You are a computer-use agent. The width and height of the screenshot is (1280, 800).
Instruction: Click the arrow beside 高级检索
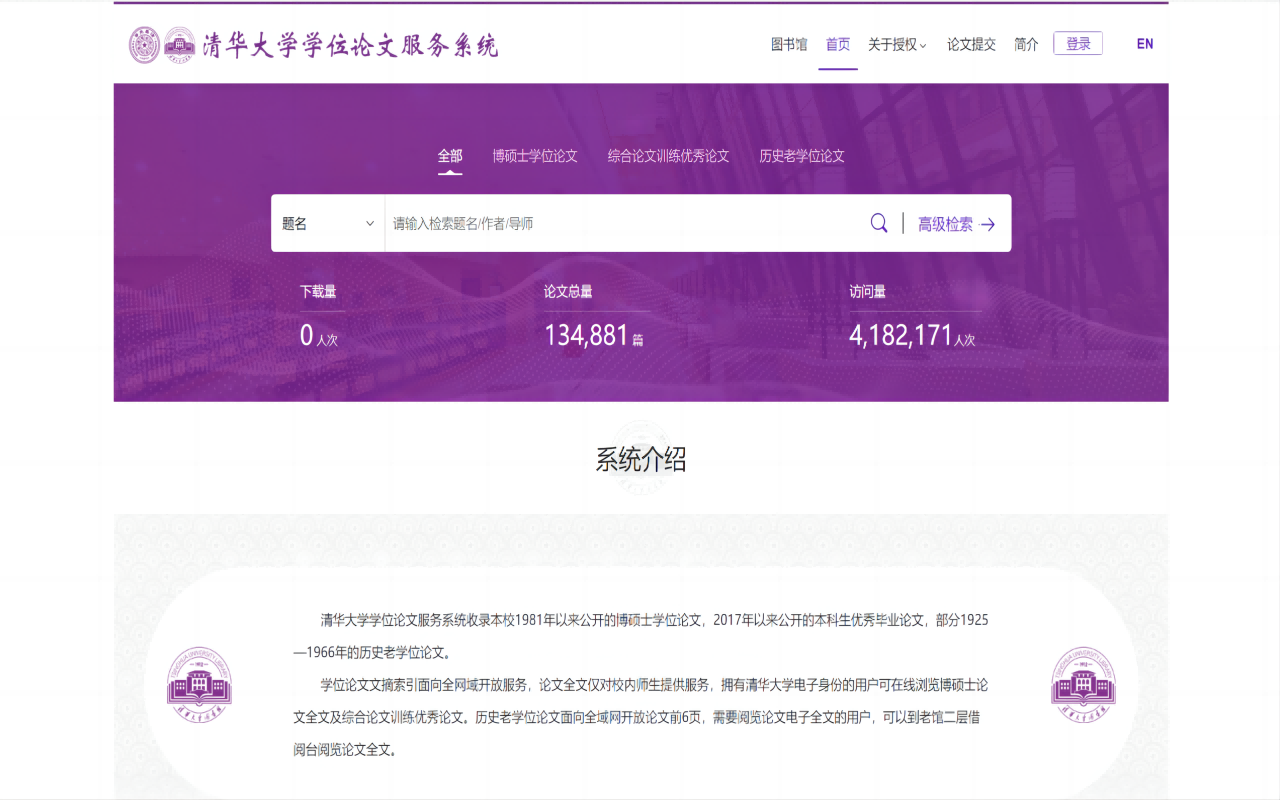click(988, 224)
